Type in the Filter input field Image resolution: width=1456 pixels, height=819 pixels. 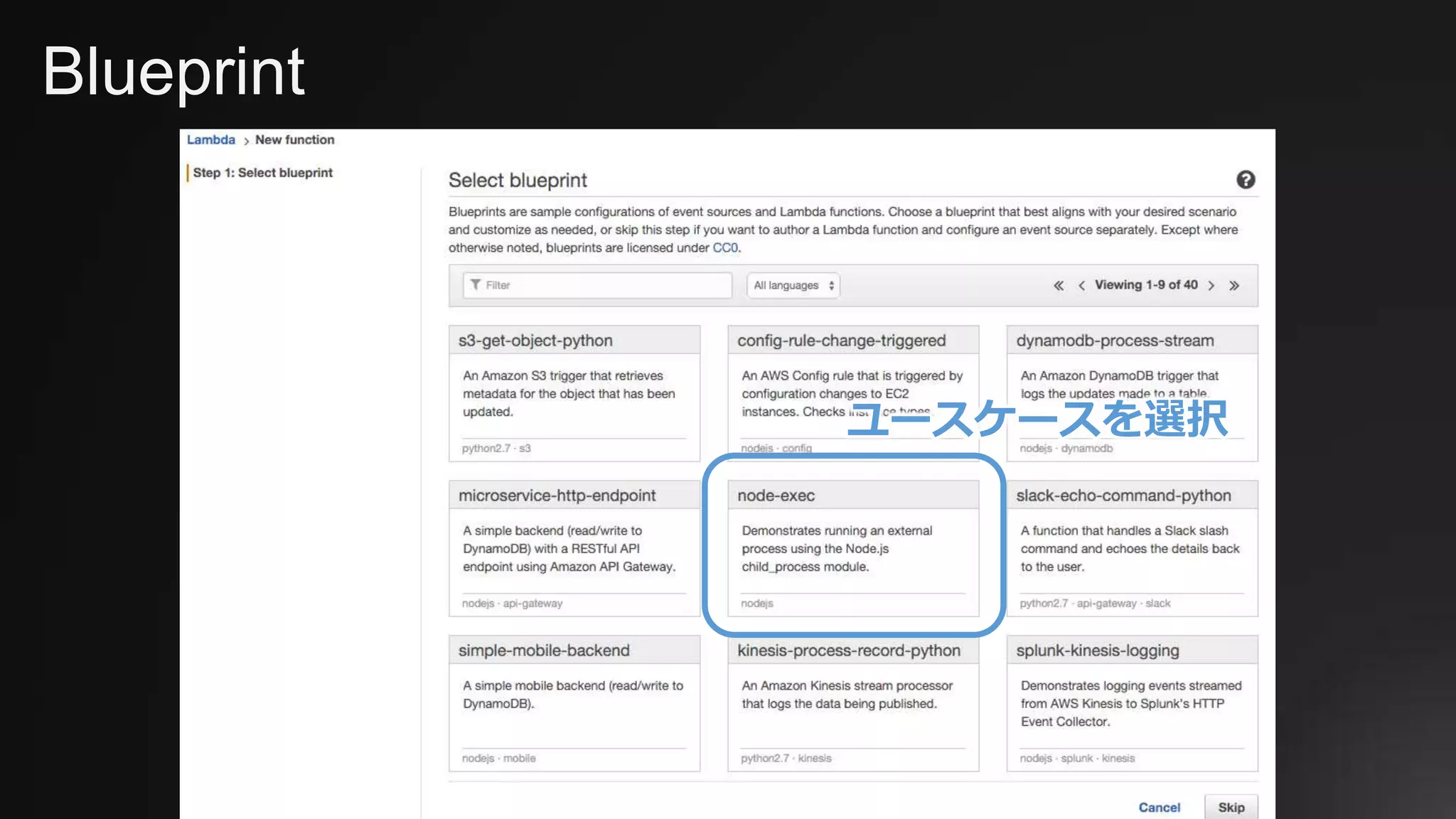[604, 285]
